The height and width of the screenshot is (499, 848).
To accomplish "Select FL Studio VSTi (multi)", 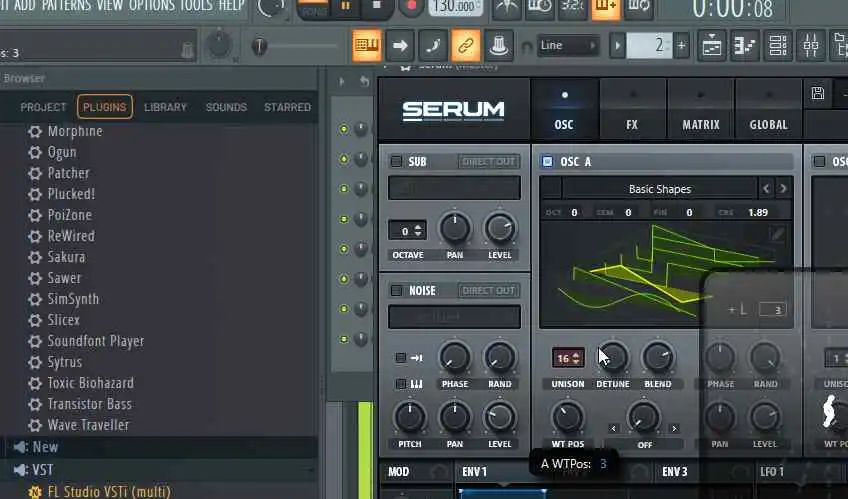I will pos(109,491).
